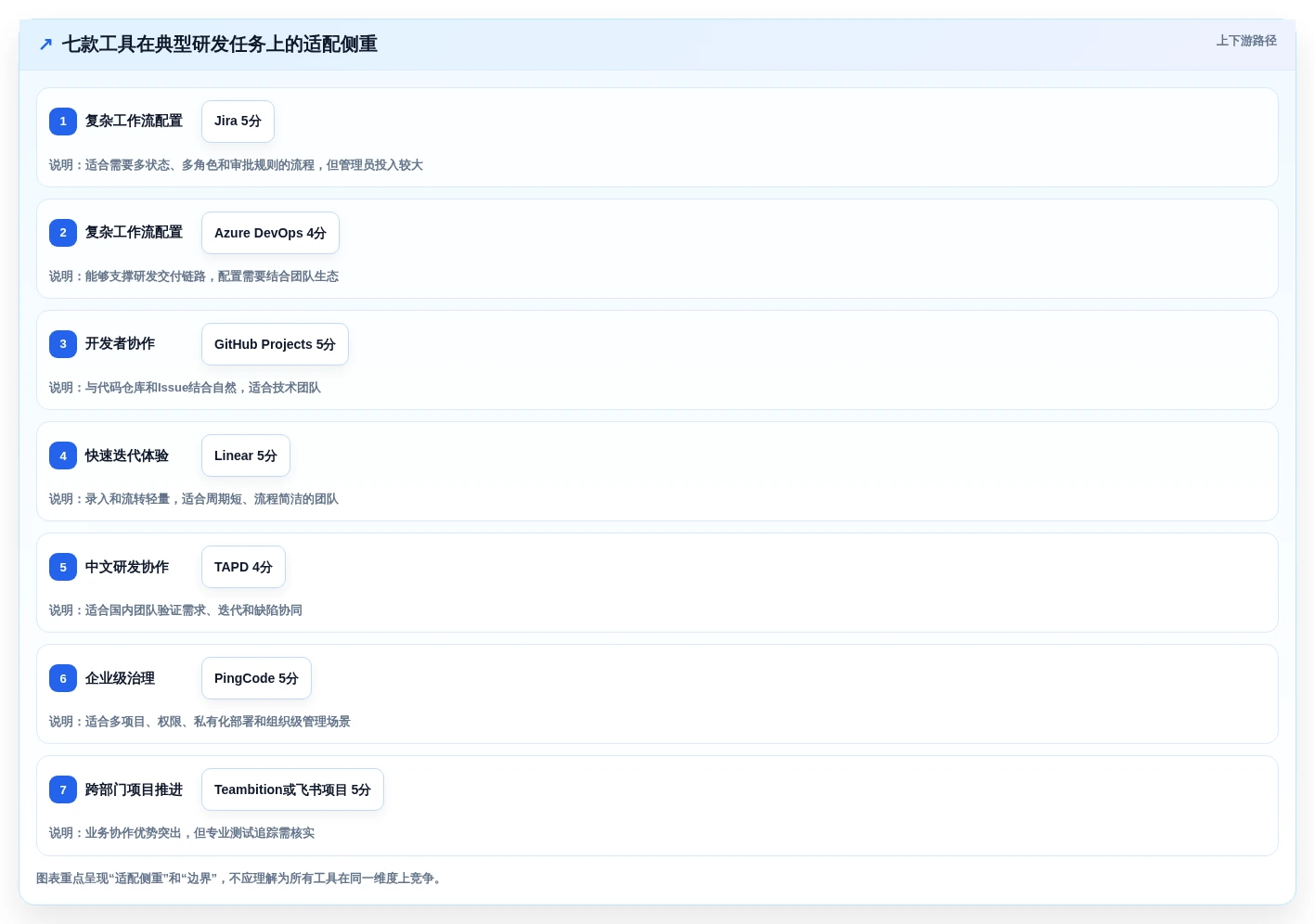Viewport: 1315px width, 924px height.
Task: Click number badge 4 next to 快速迭代体验
Action: 63,456
